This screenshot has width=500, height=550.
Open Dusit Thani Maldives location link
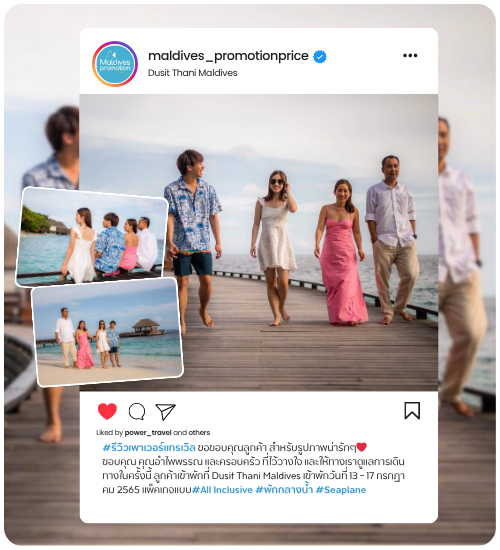coord(193,73)
